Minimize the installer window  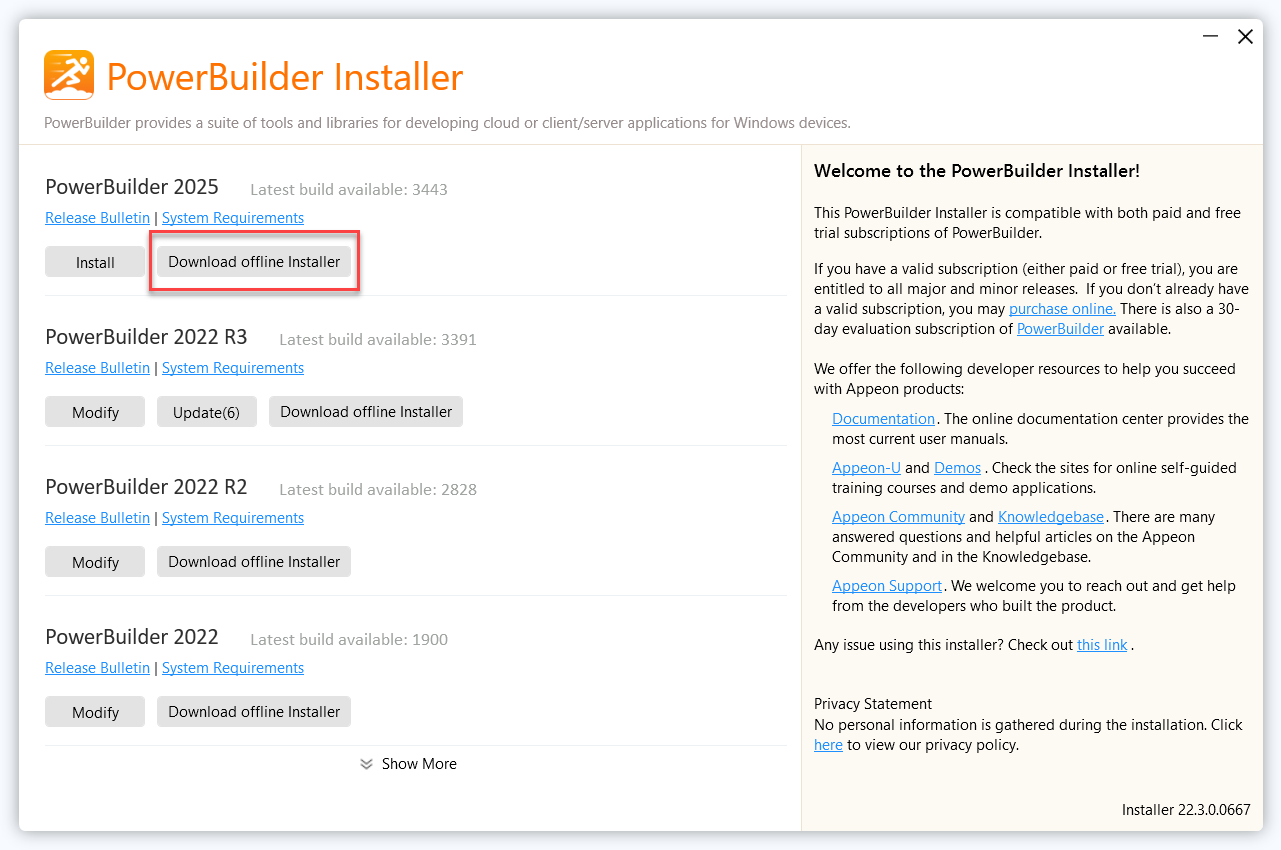point(1210,37)
